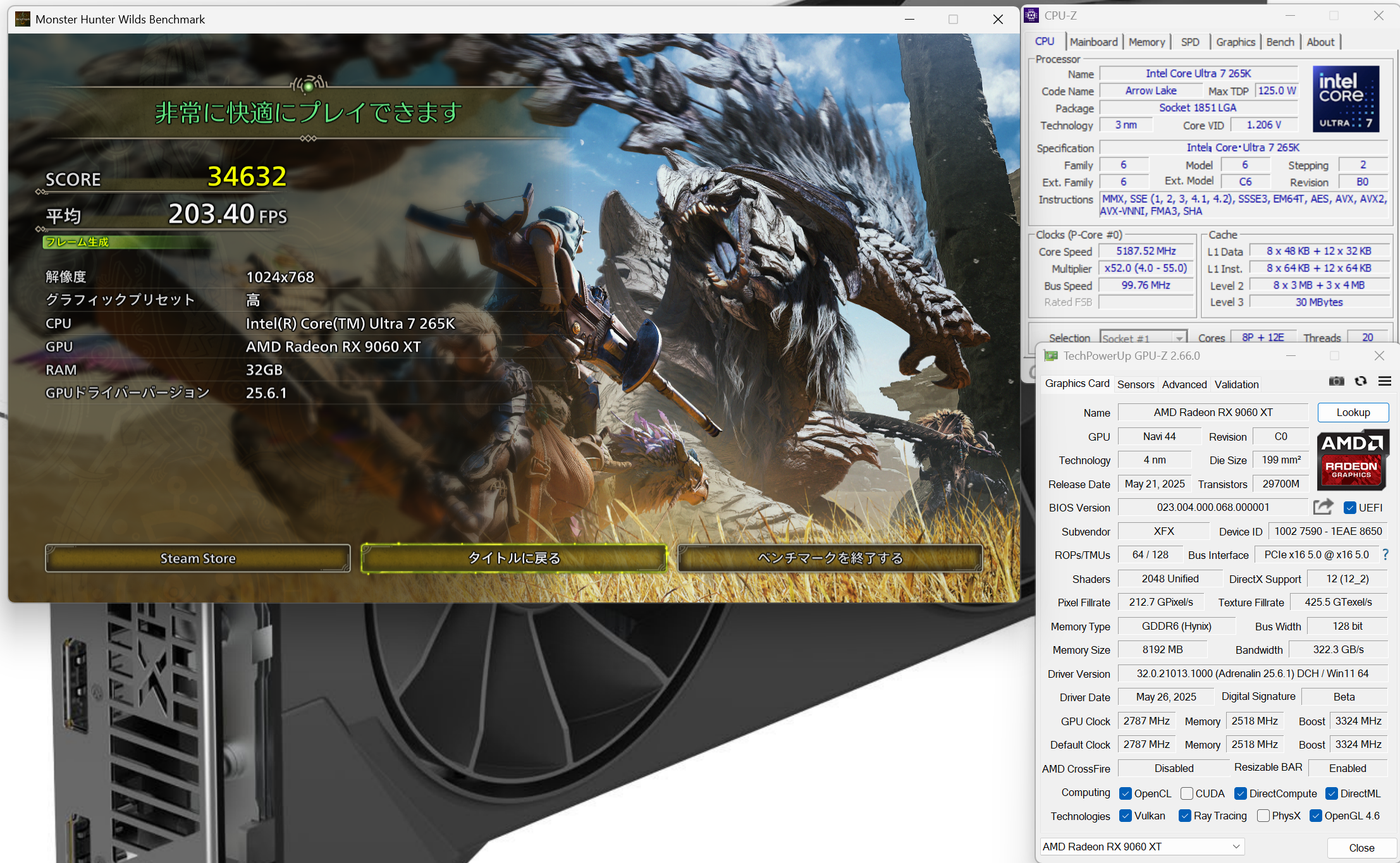1400x863 pixels.
Task: Open the Sensors tab in GPU-Z
Action: (x=1136, y=384)
